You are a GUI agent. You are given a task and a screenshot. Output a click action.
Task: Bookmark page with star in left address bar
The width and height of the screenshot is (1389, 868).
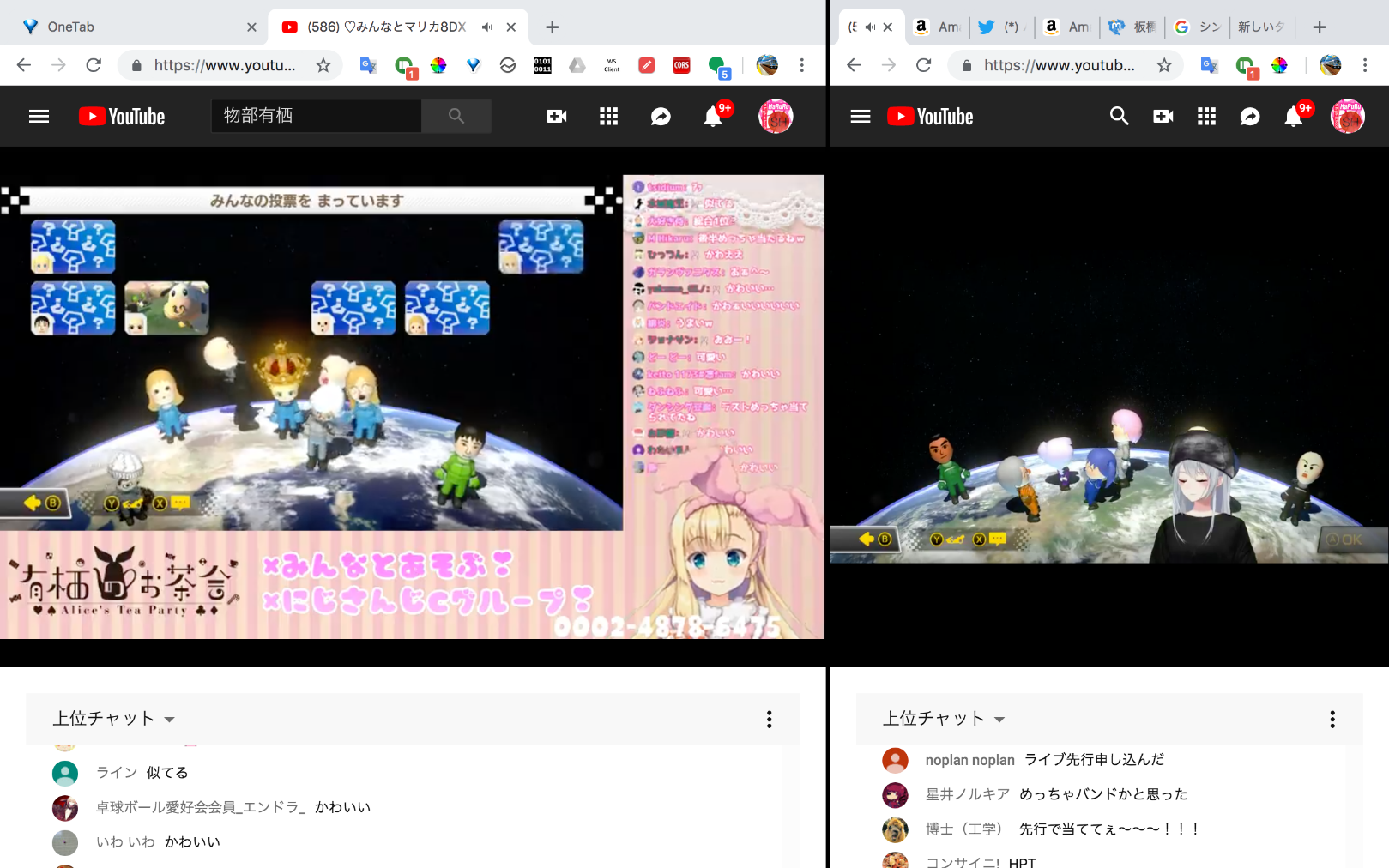323,65
